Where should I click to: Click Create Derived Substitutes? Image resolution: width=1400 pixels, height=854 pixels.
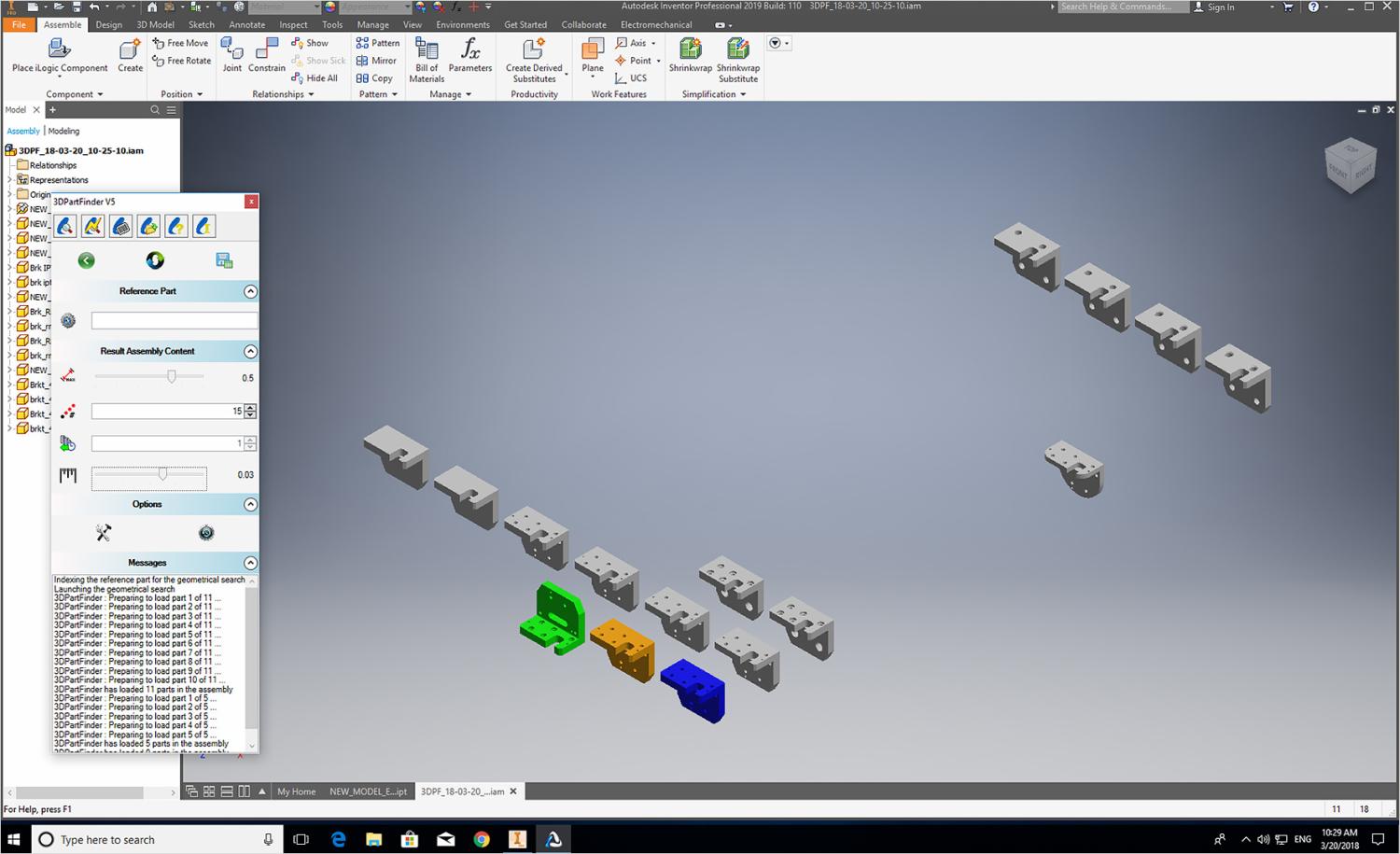click(535, 61)
